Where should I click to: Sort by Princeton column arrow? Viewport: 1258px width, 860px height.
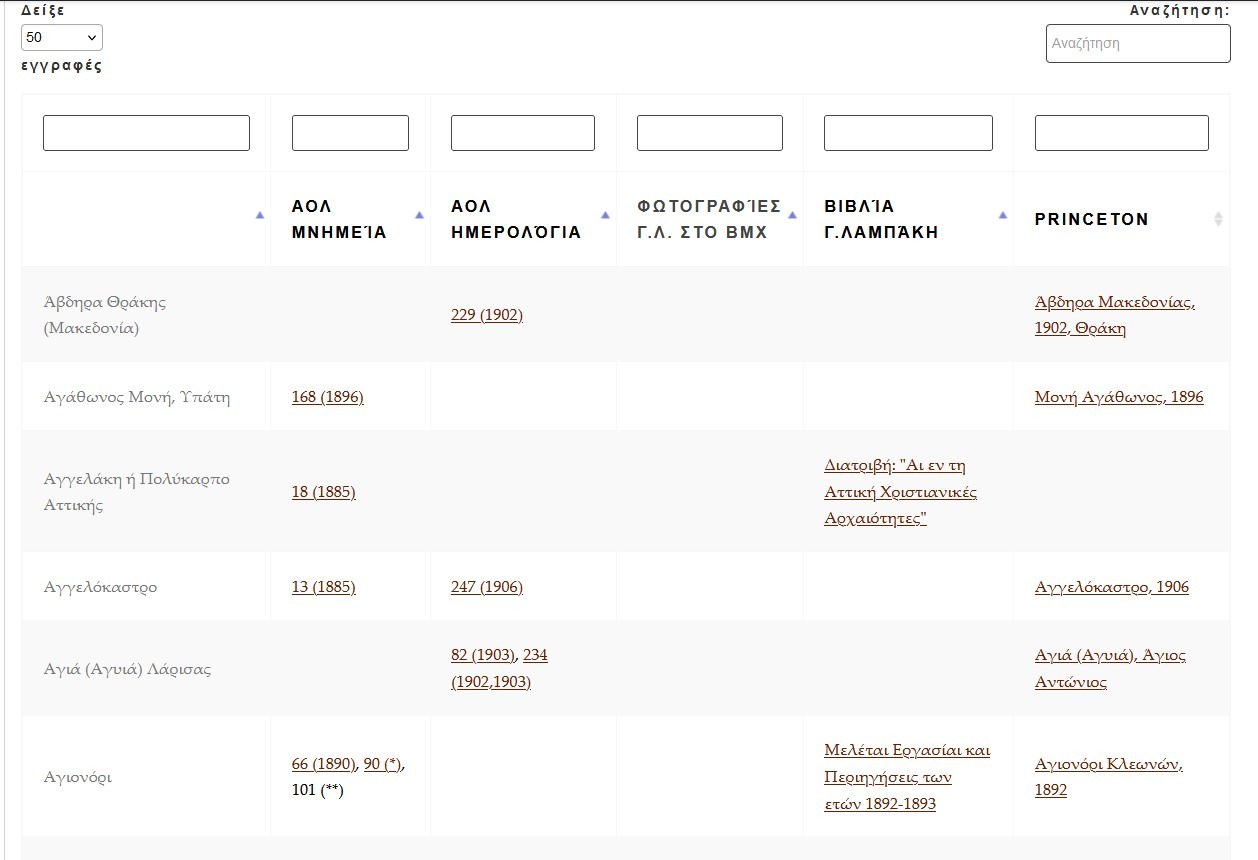point(1217,219)
